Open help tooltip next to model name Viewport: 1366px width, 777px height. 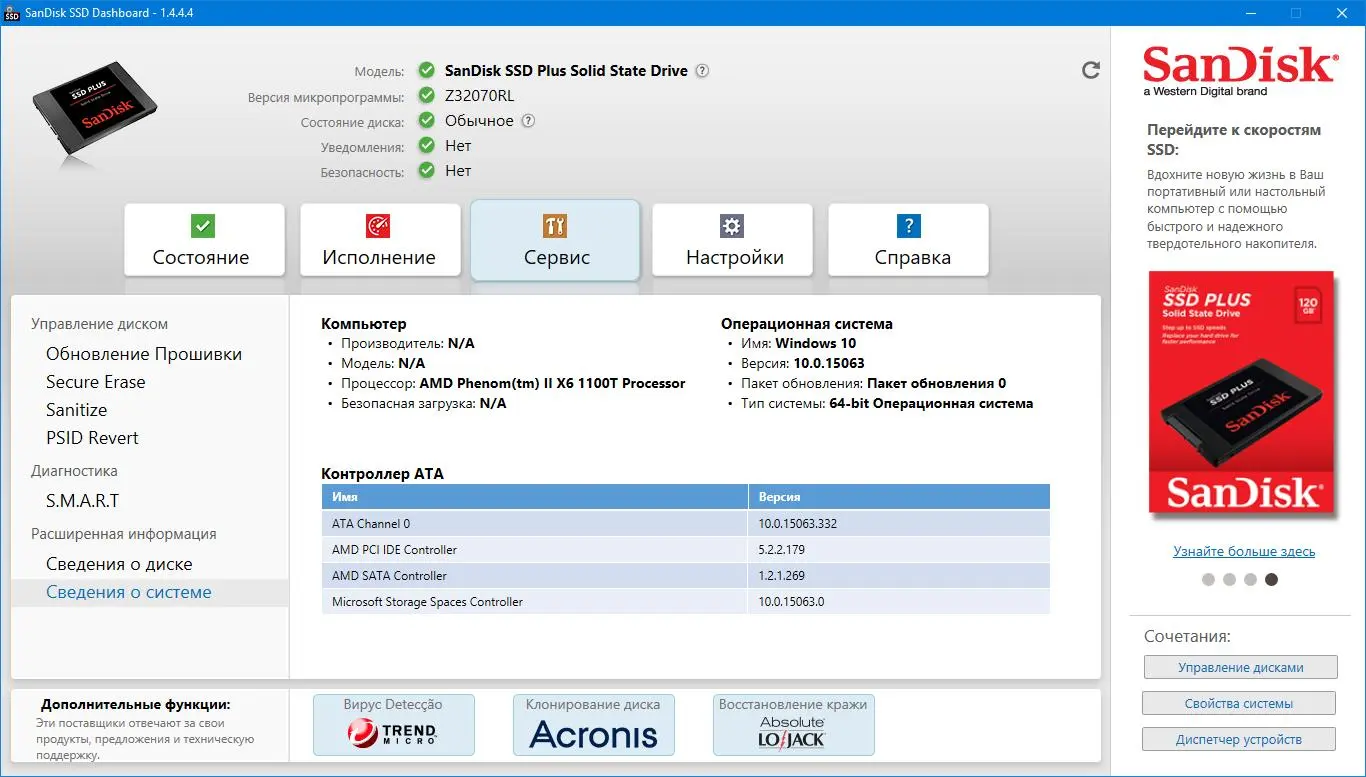point(703,71)
